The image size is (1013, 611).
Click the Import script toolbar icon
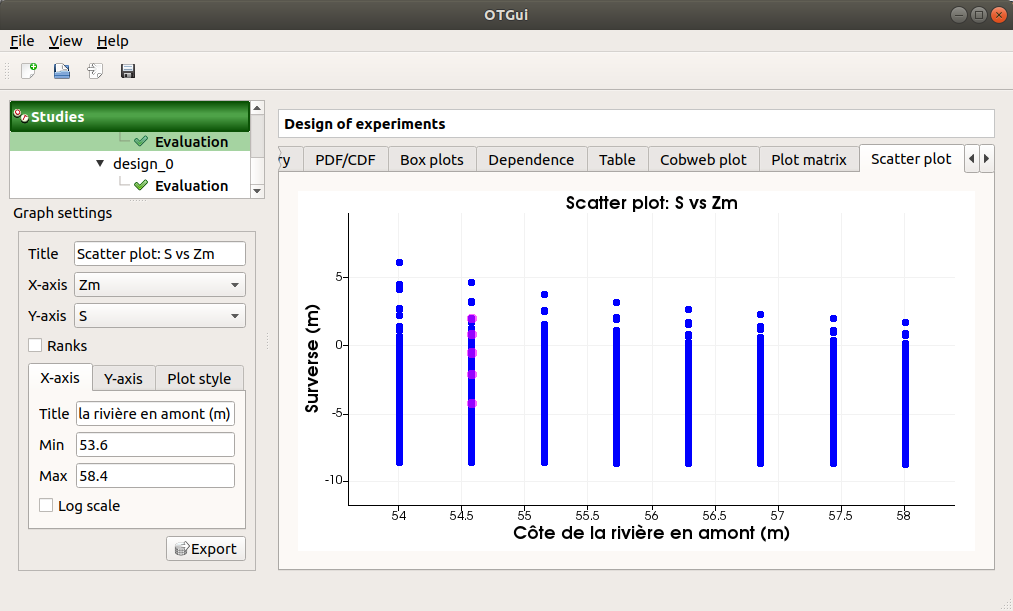pyautogui.click(x=95, y=71)
